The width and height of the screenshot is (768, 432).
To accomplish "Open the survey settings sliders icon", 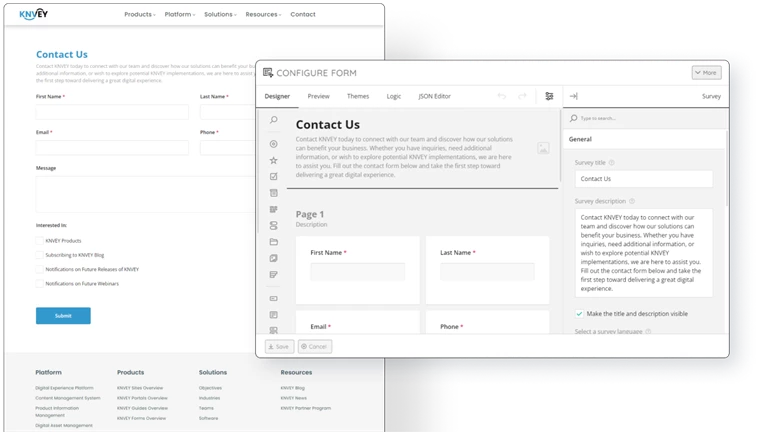I will coord(549,97).
